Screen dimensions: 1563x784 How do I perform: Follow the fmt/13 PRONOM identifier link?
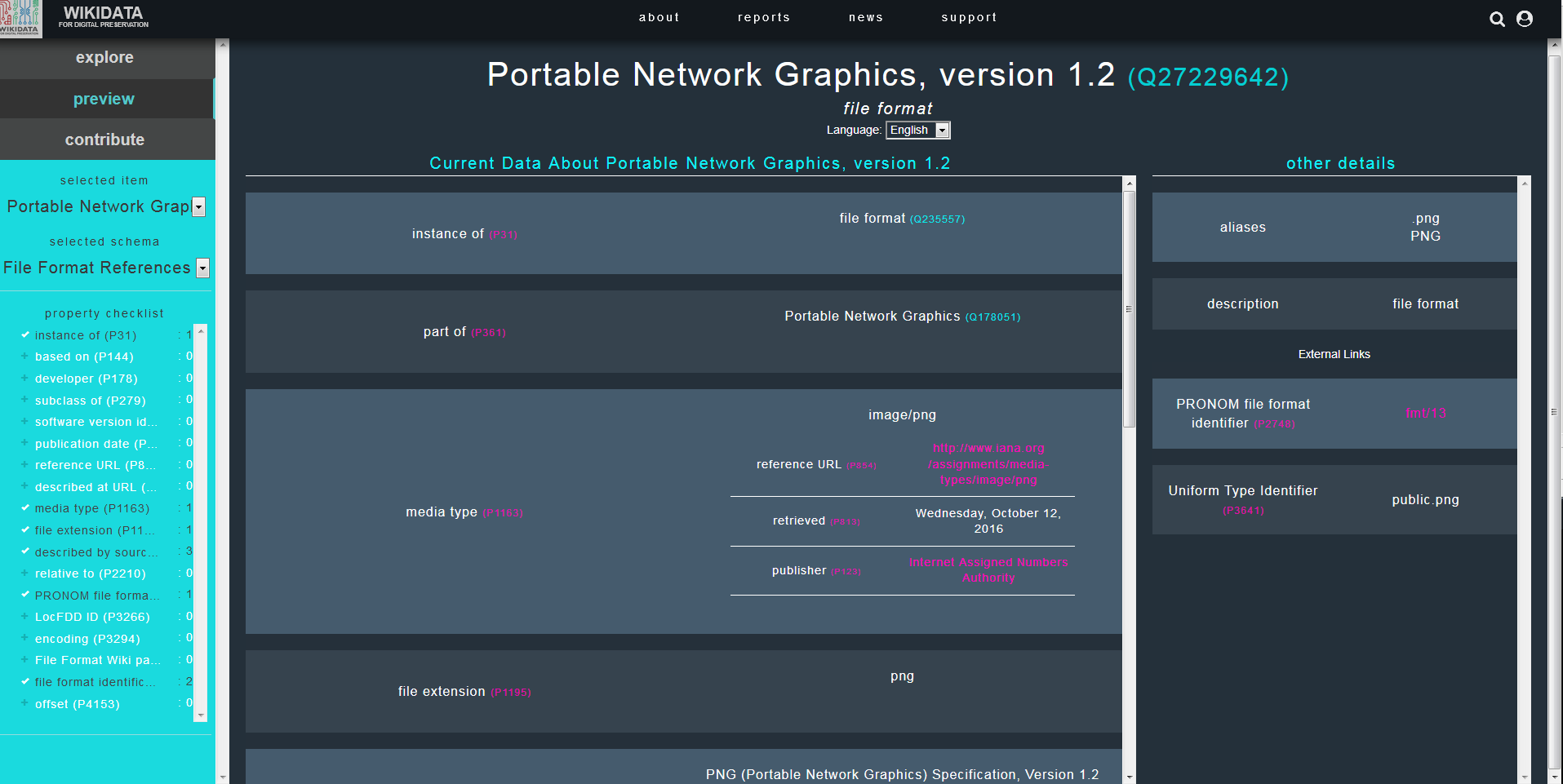click(x=1425, y=414)
